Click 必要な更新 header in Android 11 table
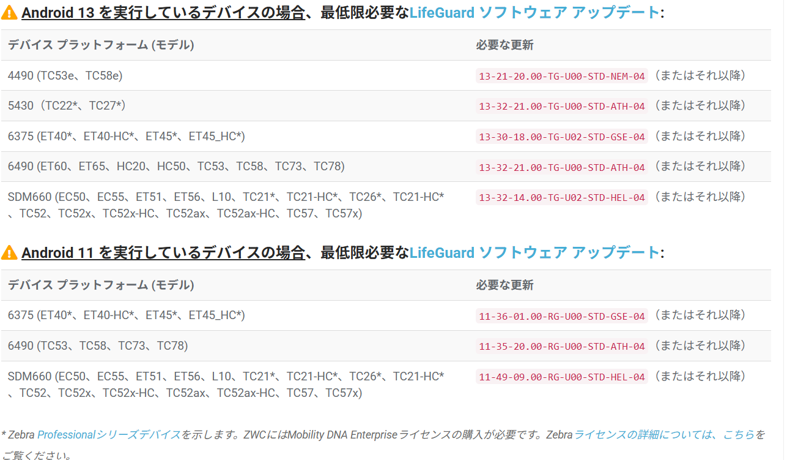Image resolution: width=787 pixels, height=460 pixels. click(504, 285)
